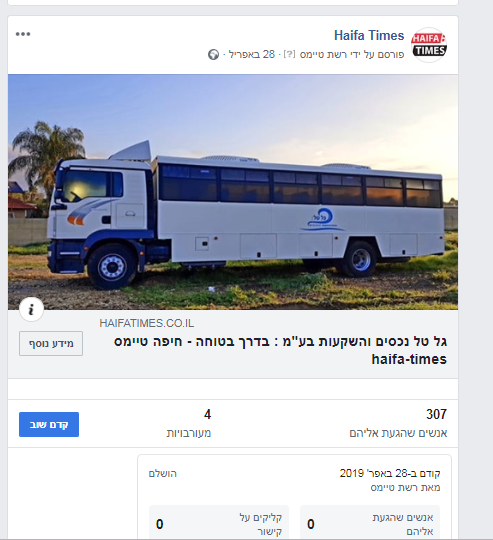Image resolution: width=493 pixels, height=540 pixels.
Task: Click the Haifa Times round profile logo
Action: tap(429, 45)
